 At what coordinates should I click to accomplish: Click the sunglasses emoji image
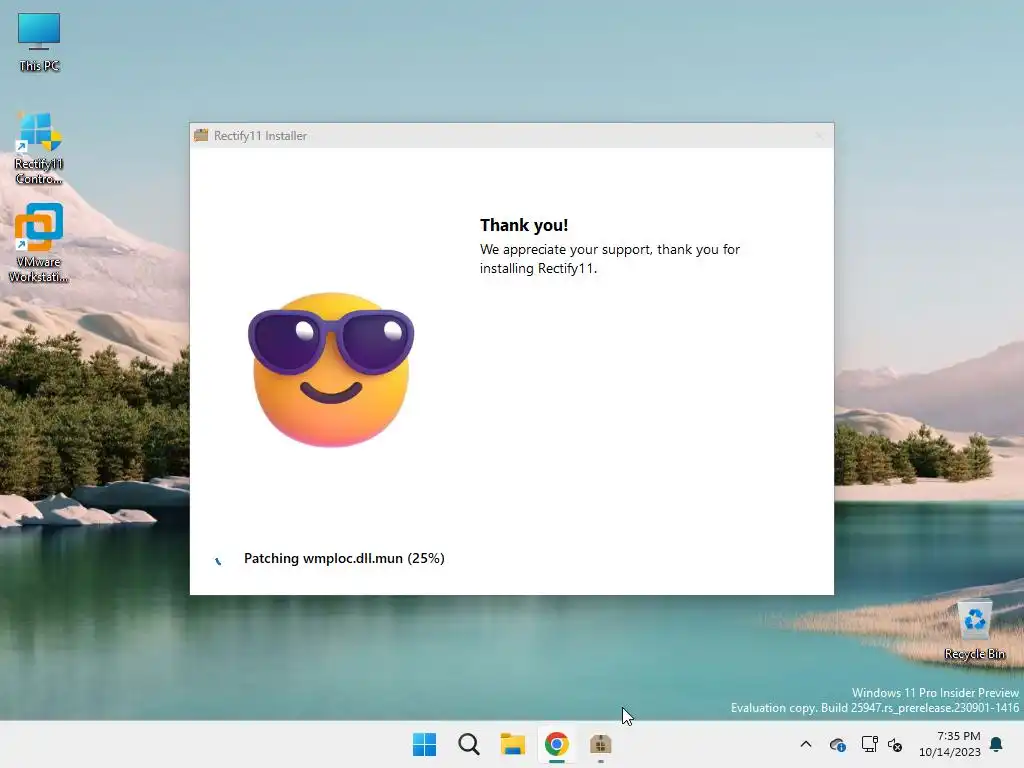331,370
